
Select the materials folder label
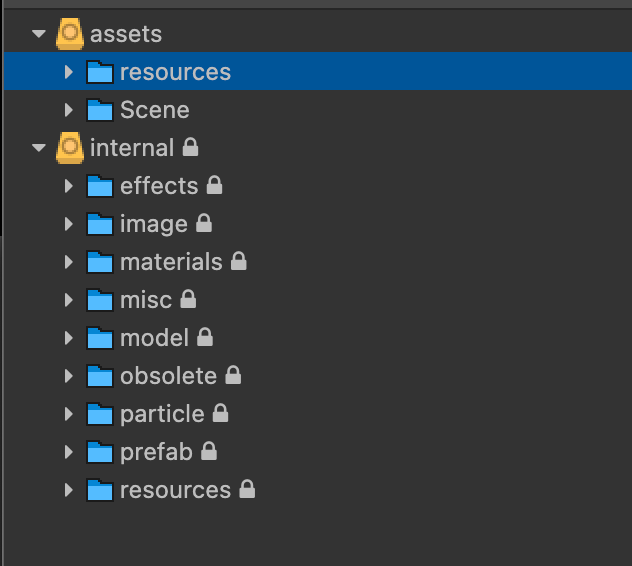pyautogui.click(x=171, y=262)
